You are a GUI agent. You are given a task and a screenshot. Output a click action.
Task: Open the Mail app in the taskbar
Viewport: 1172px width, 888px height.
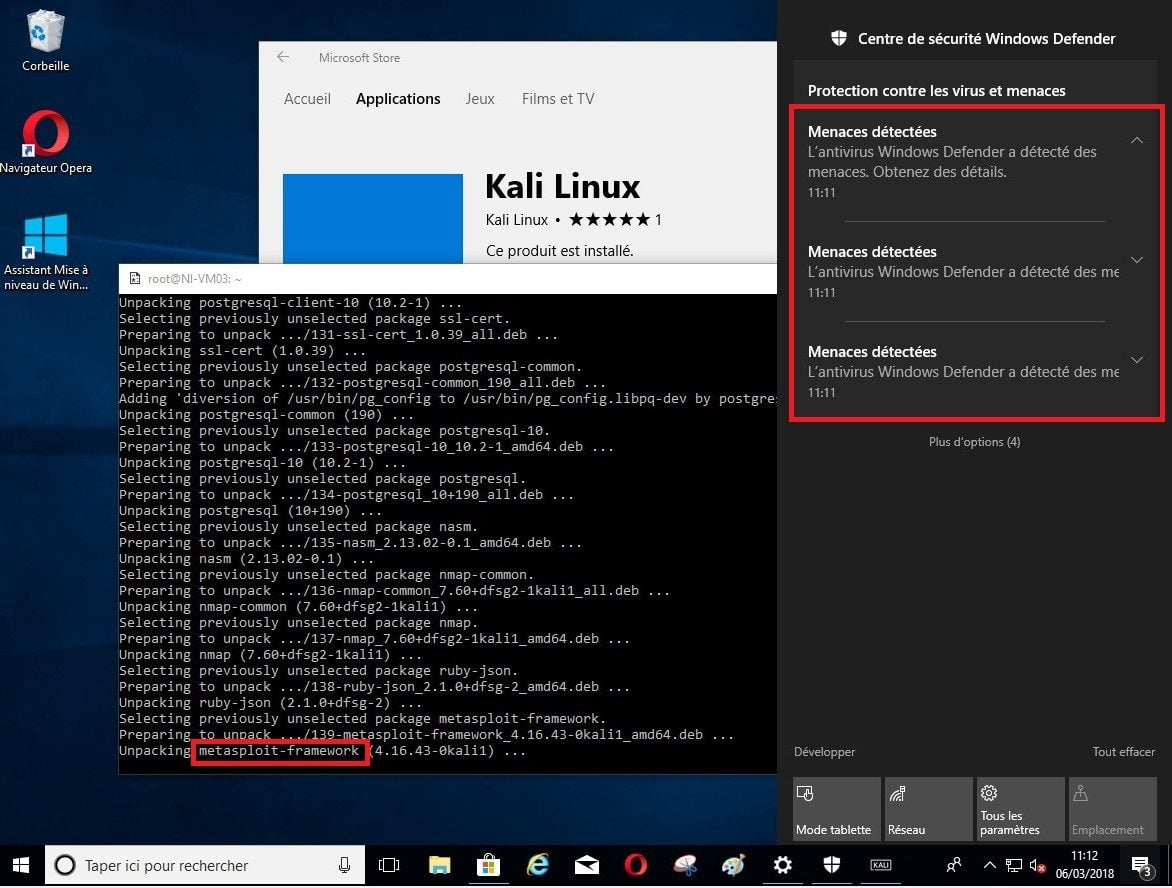587,865
